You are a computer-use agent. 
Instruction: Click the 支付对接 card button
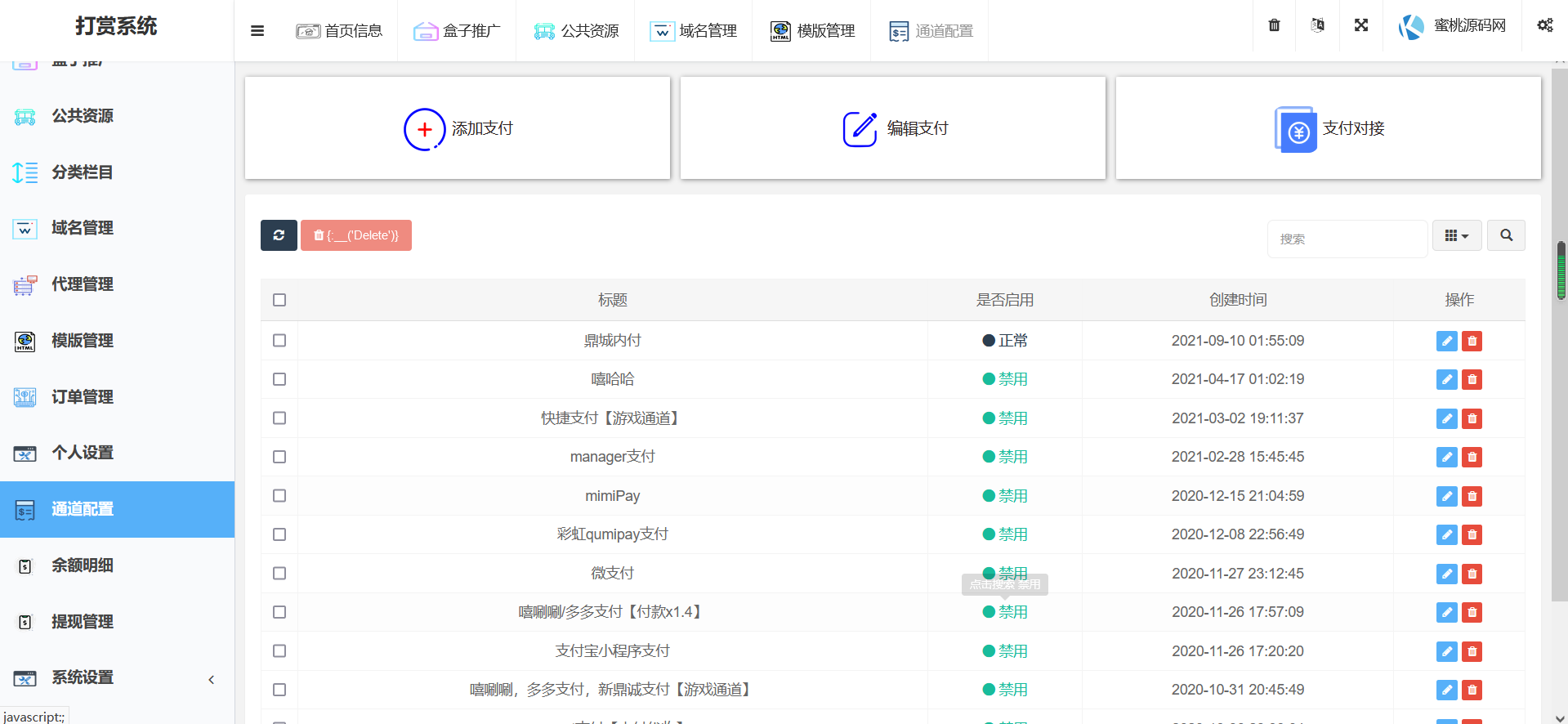click(x=1329, y=128)
